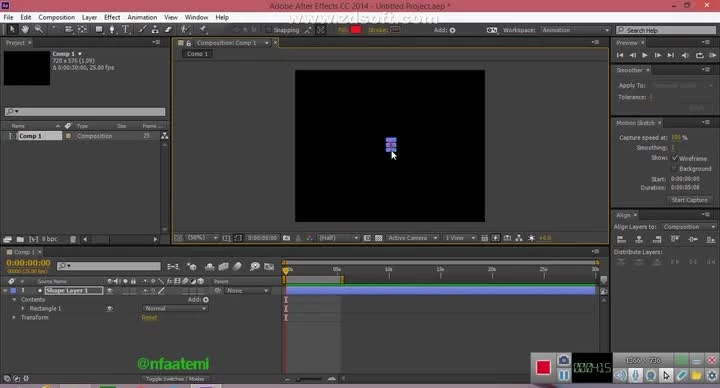Jump to first frame in Preview panel
This screenshot has height=388, width=720.
pos(620,55)
